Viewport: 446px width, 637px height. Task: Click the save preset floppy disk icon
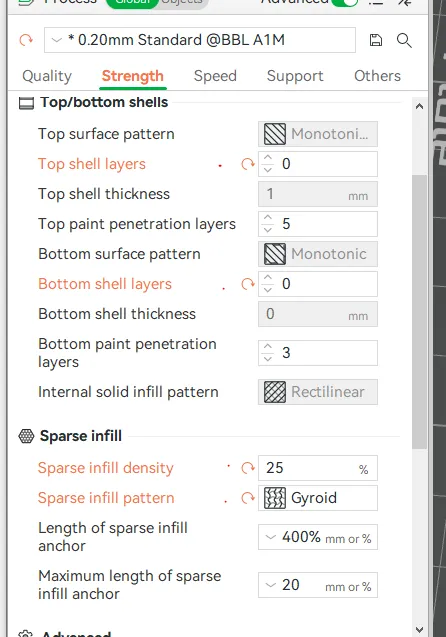(376, 40)
